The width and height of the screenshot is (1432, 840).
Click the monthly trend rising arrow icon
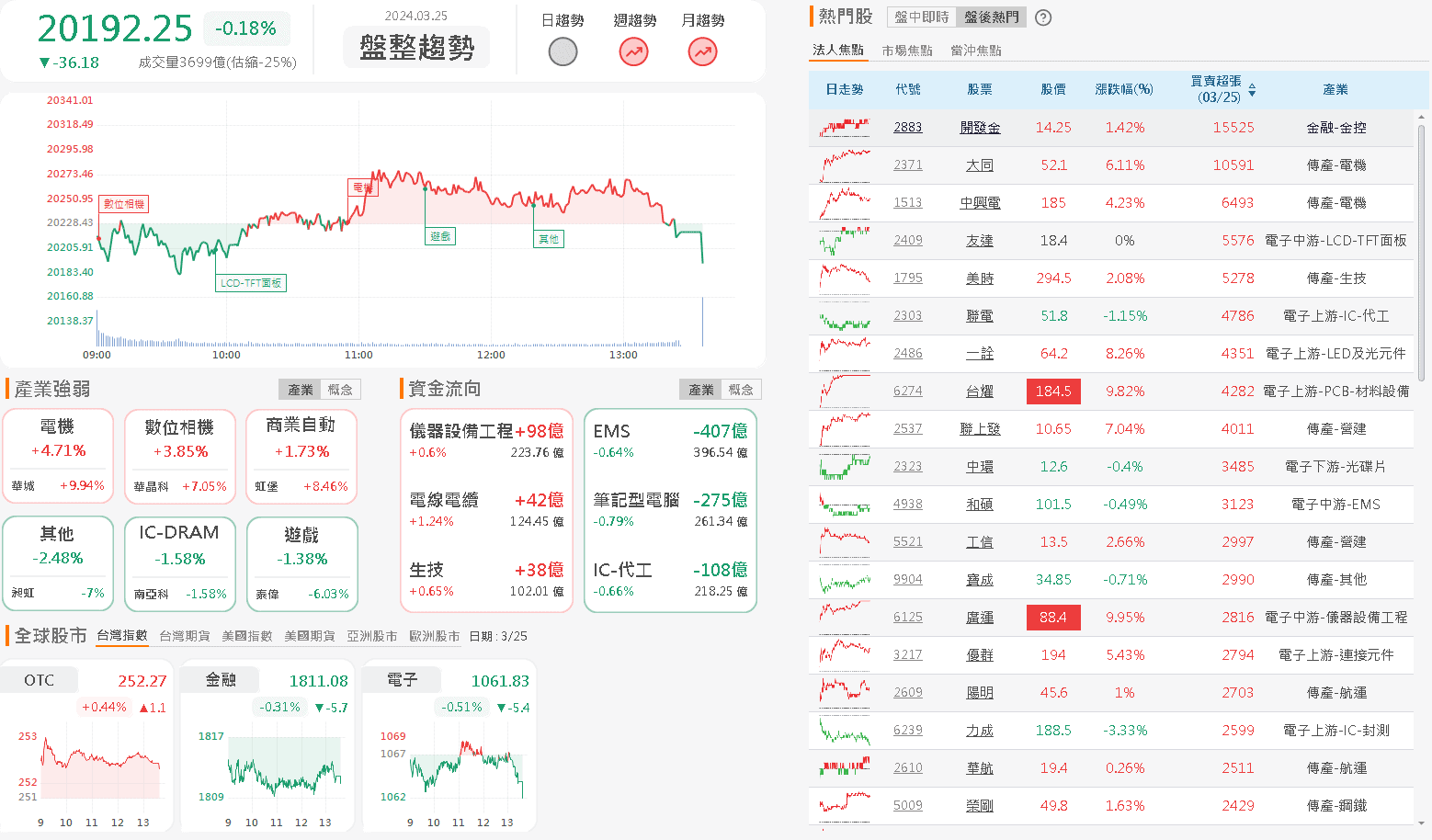click(703, 52)
